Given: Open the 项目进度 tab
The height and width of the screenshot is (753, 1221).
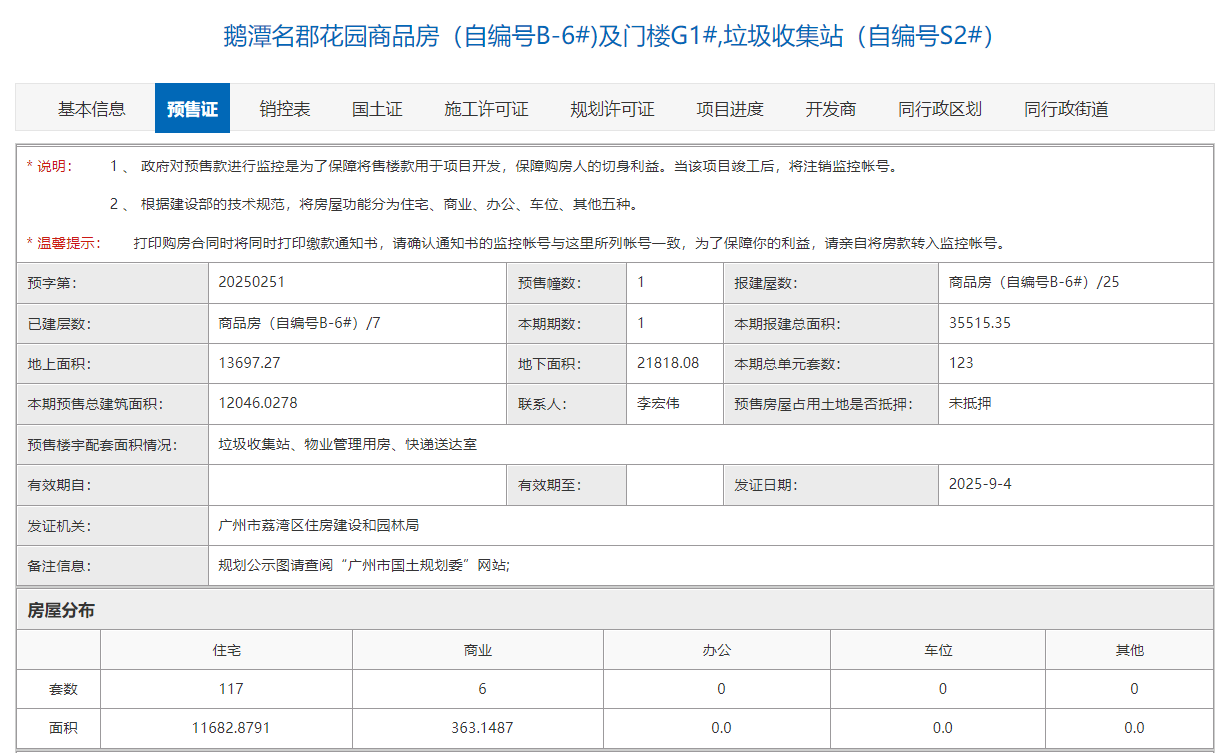Looking at the screenshot, I should point(730,109).
